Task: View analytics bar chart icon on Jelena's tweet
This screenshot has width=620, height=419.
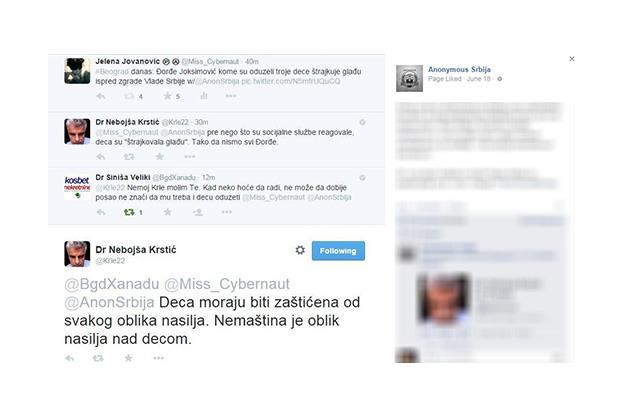Action: click(x=204, y=96)
